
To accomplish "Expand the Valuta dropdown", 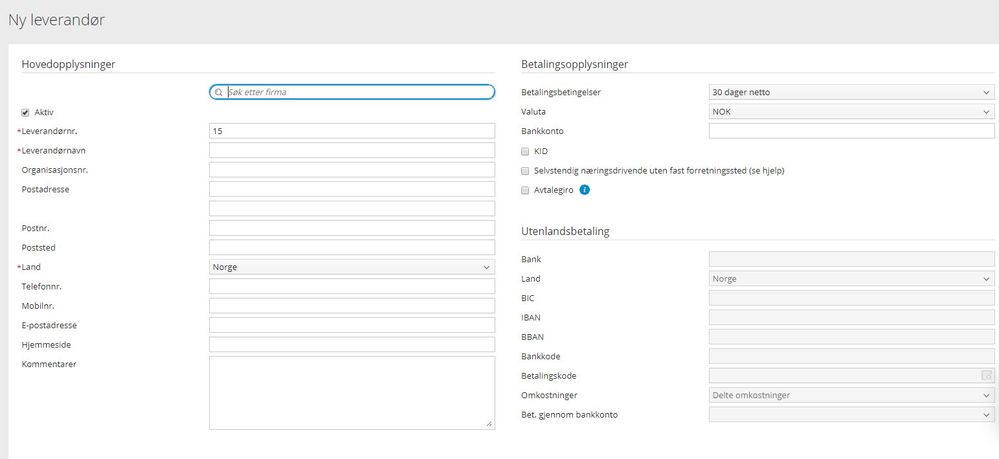I will pyautogui.click(x=851, y=112).
